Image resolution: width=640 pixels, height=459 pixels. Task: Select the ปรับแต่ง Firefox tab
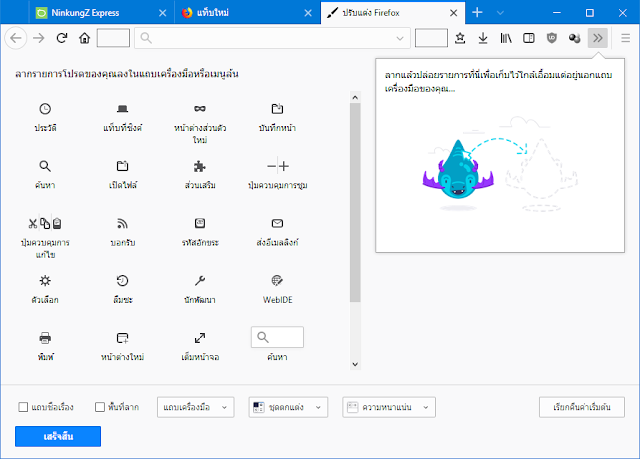393,13
